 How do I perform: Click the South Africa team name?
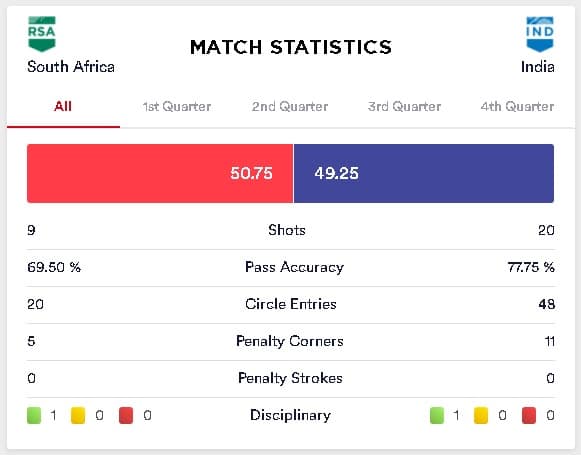point(71,67)
